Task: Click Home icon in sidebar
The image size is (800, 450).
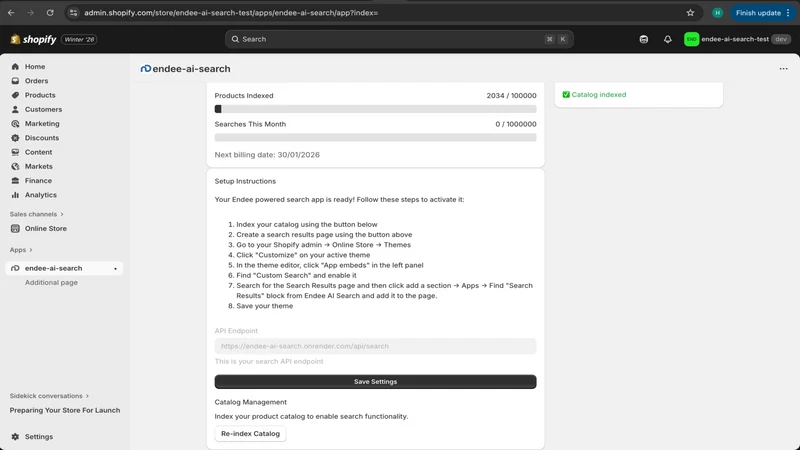Action: pos(15,66)
